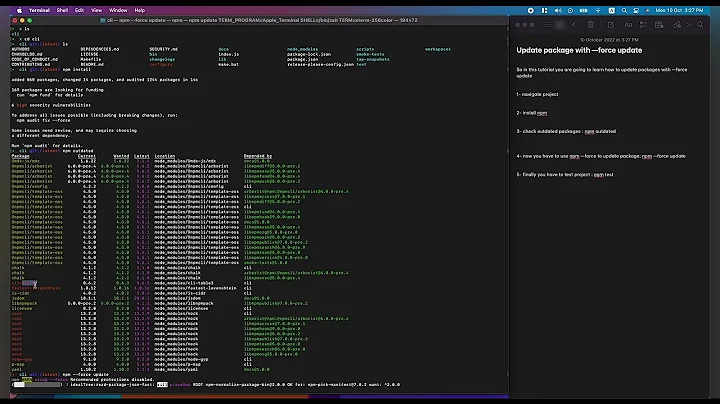Open the Edit menu
The height and width of the screenshot is (404, 720).
79,10
